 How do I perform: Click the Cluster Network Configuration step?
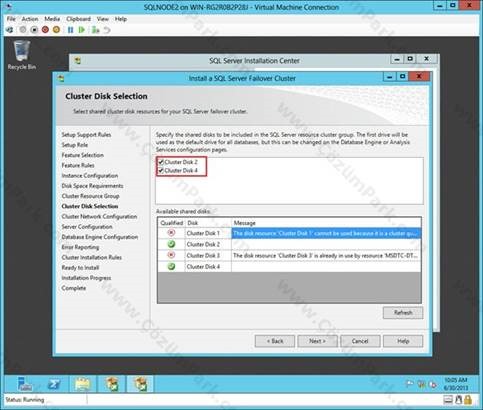(99, 216)
